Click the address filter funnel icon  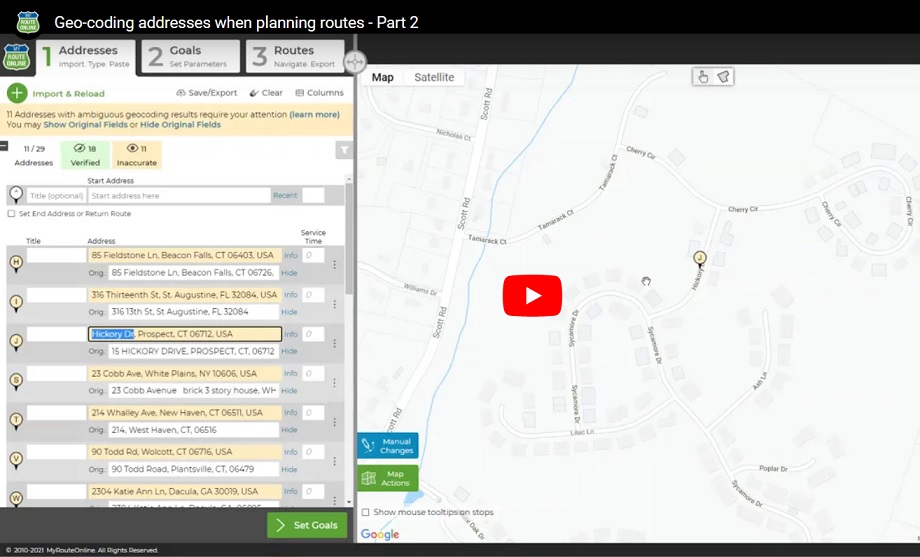(344, 150)
